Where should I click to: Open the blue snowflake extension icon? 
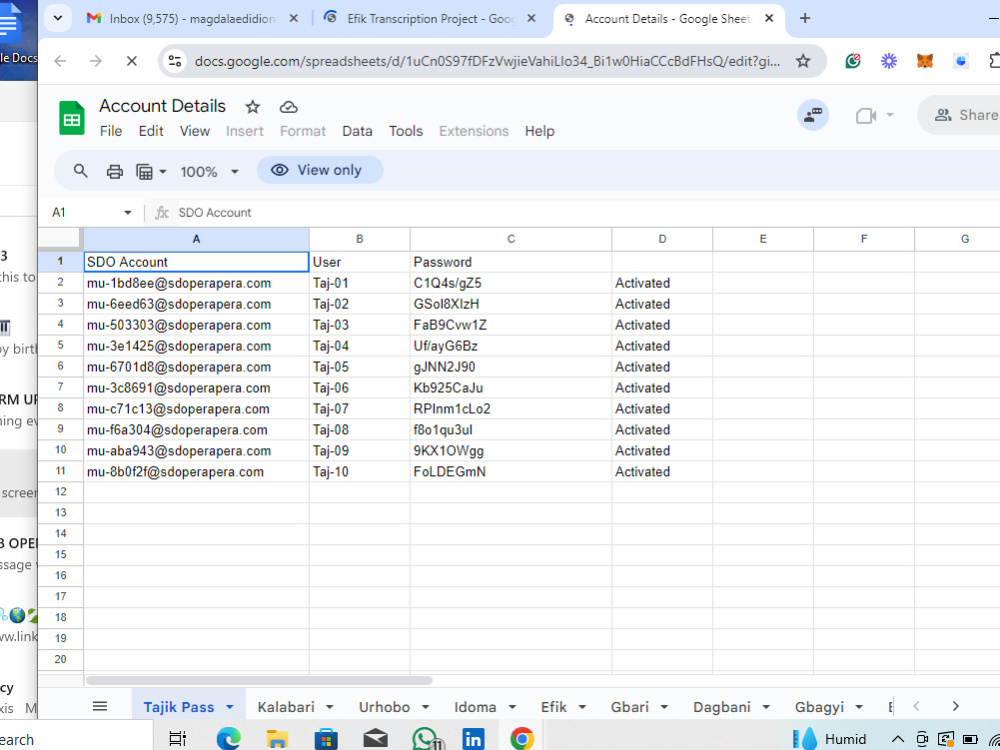coord(888,61)
